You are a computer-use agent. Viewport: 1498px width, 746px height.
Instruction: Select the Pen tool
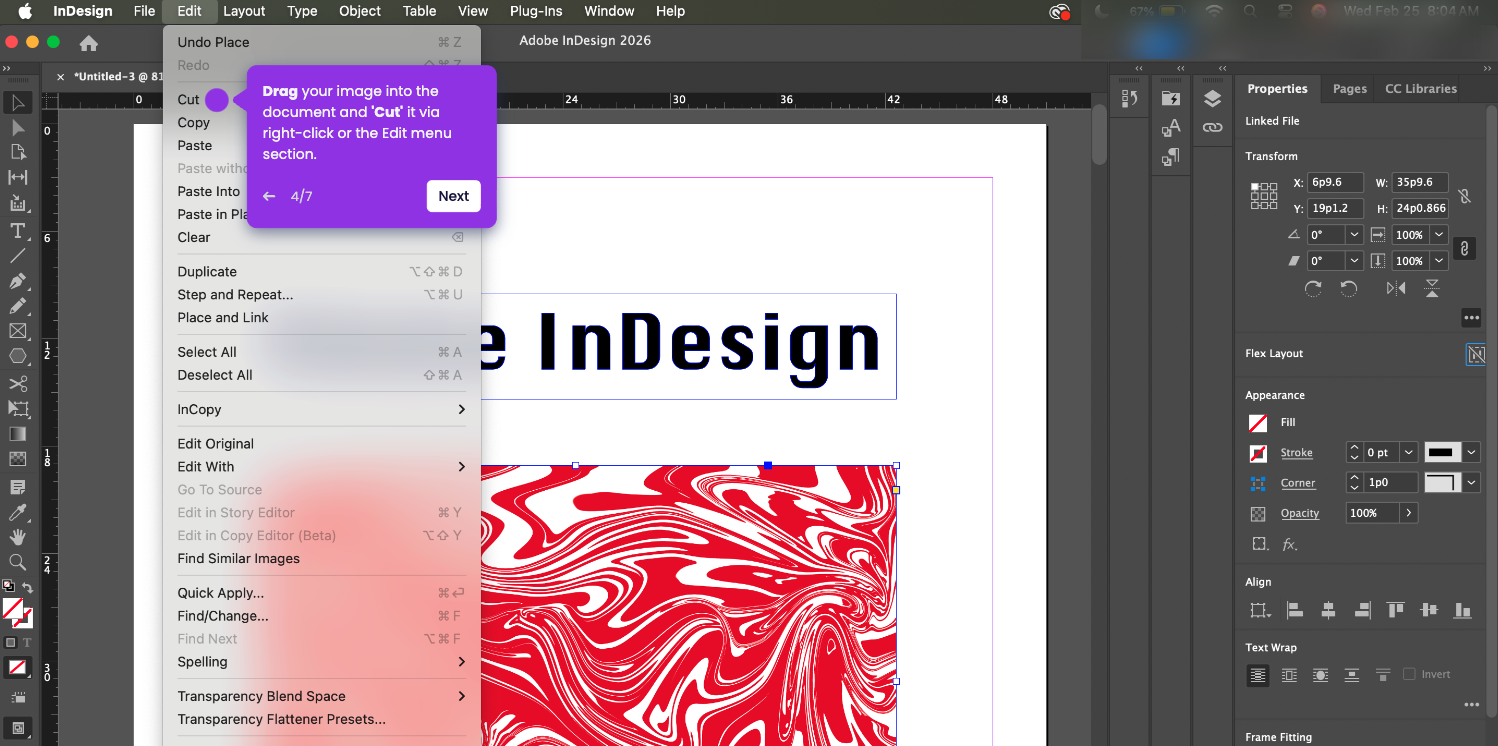18,281
